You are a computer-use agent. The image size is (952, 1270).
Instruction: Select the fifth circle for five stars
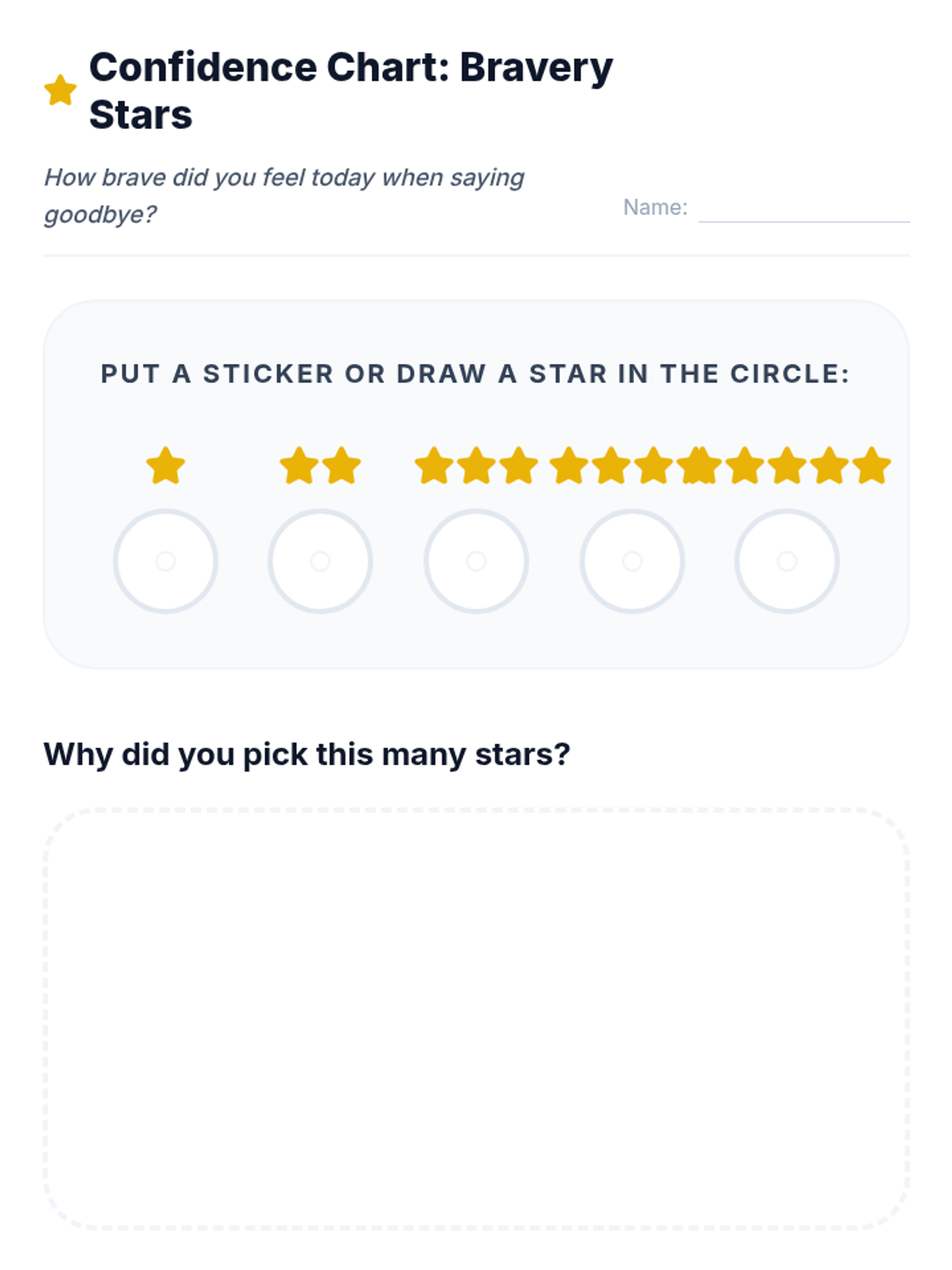pyautogui.click(x=787, y=561)
